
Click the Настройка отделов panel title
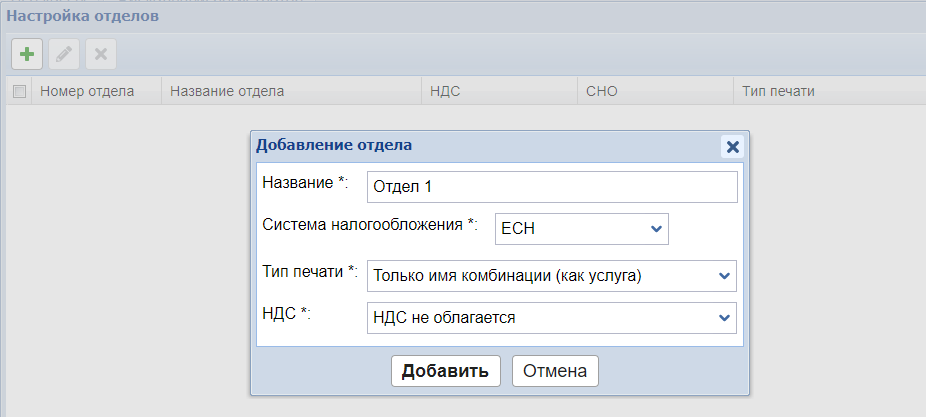tap(83, 17)
